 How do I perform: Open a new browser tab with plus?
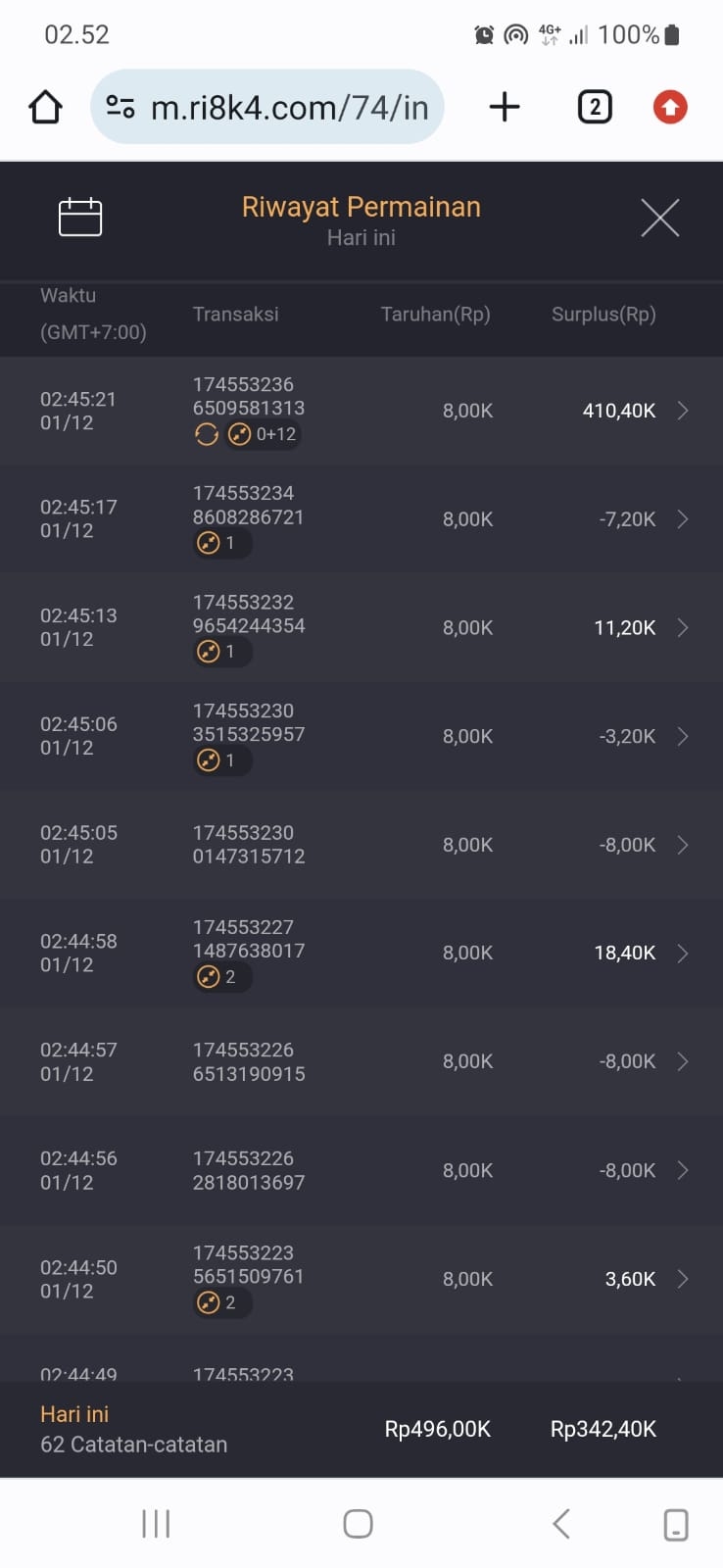(x=504, y=107)
